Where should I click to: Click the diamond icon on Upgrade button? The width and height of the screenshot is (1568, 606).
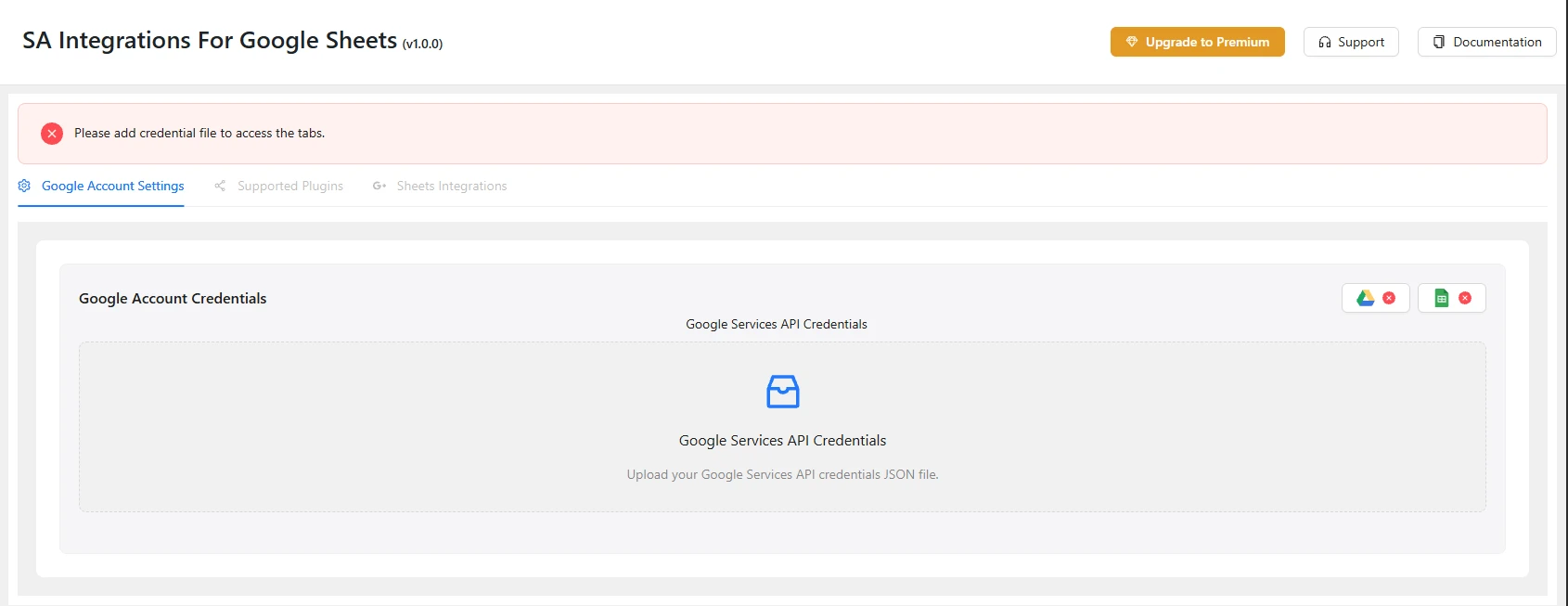(x=1132, y=42)
